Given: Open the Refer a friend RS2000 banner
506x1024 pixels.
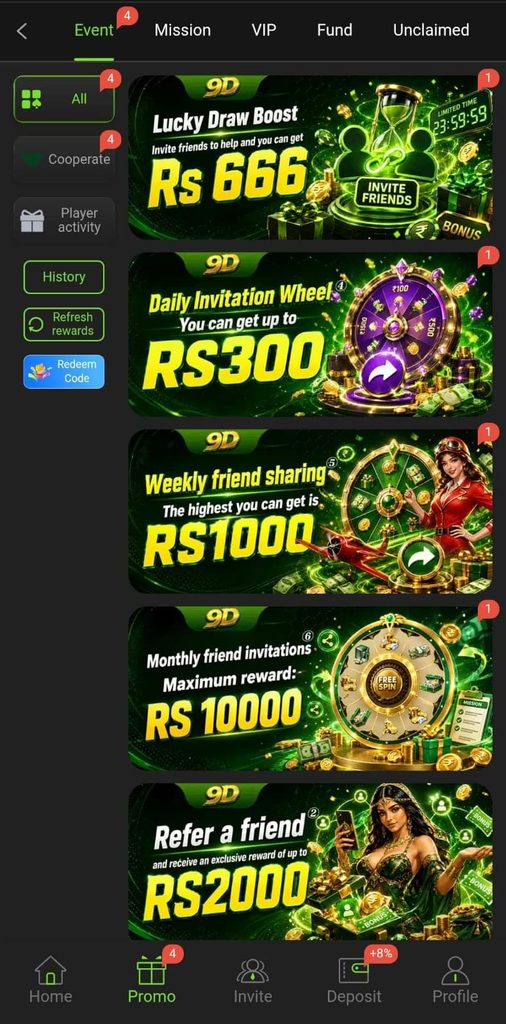Looking at the screenshot, I should tap(310, 862).
